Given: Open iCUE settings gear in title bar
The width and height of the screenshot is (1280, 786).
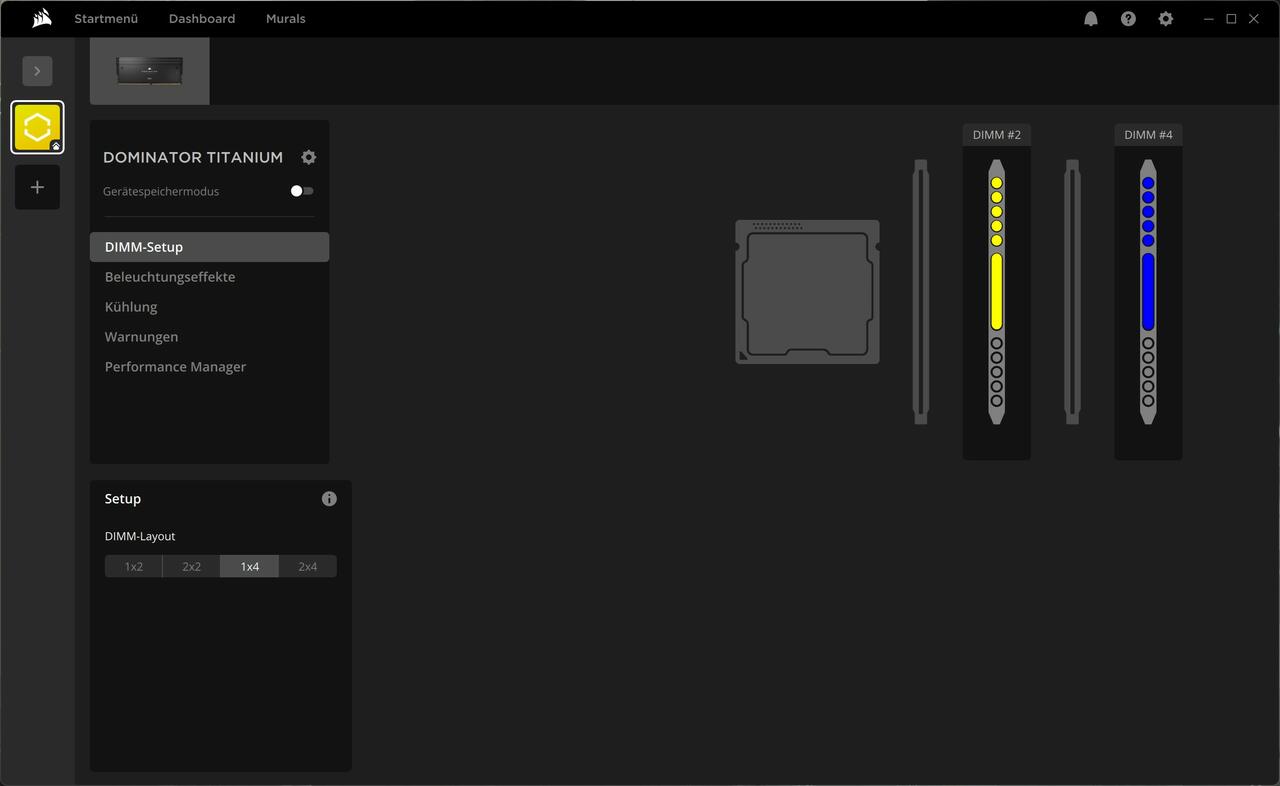Looking at the screenshot, I should click(x=1165, y=19).
